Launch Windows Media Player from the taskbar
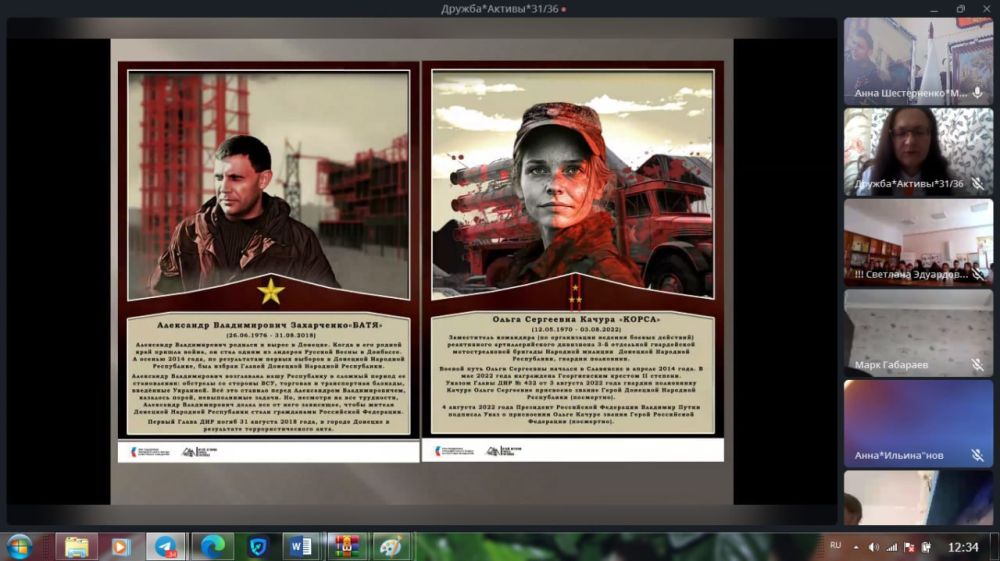 [120, 546]
